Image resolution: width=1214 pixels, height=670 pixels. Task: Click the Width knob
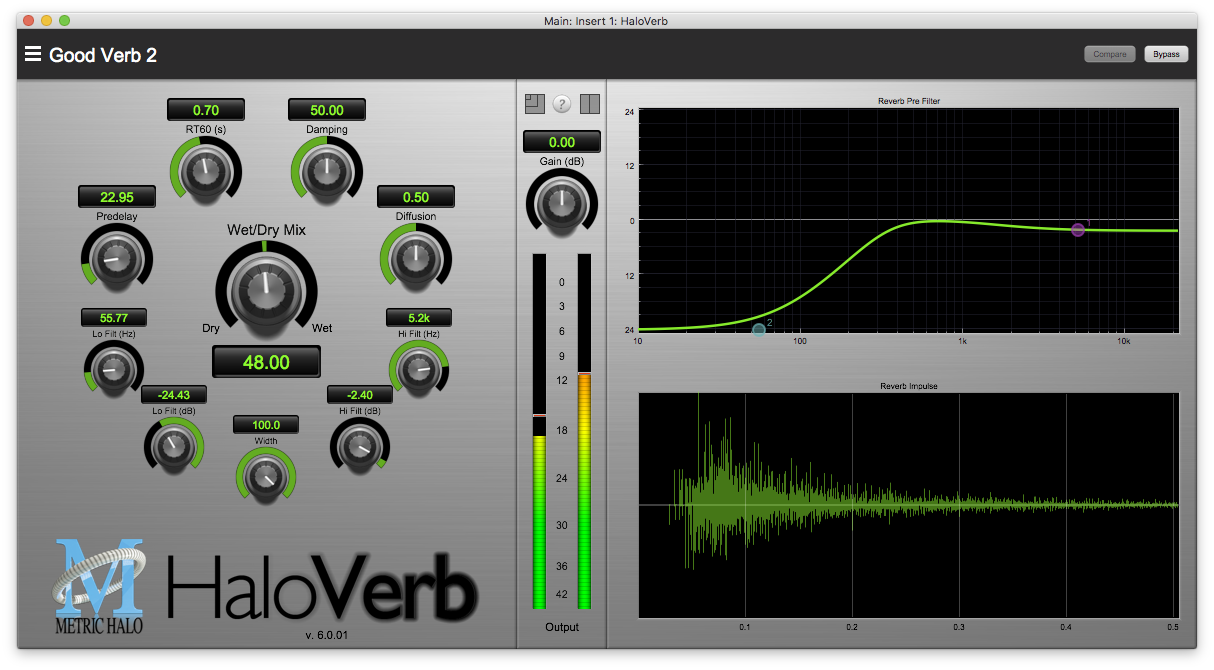(265, 477)
